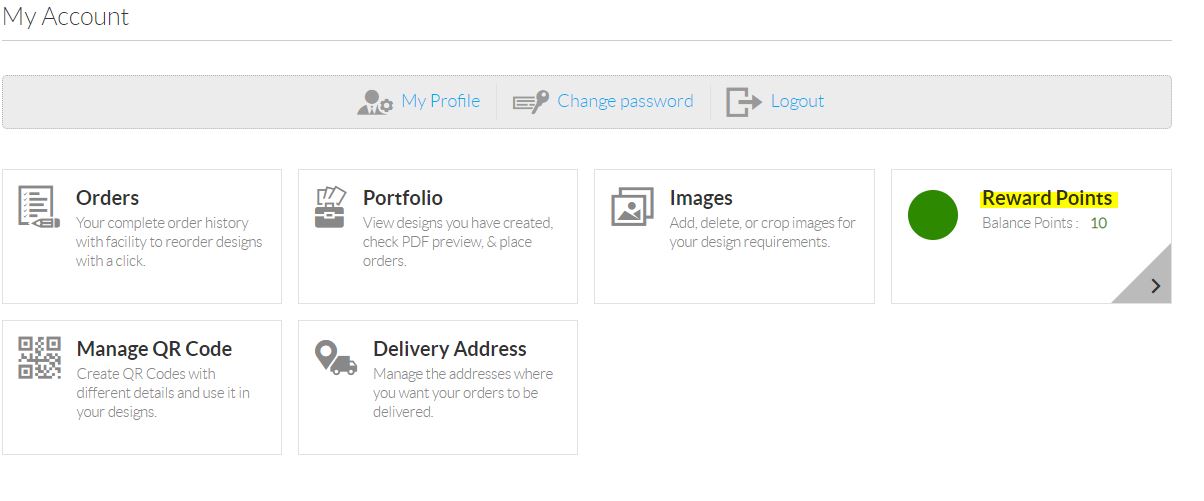
Task: Select the Images heading
Action: coord(701,198)
